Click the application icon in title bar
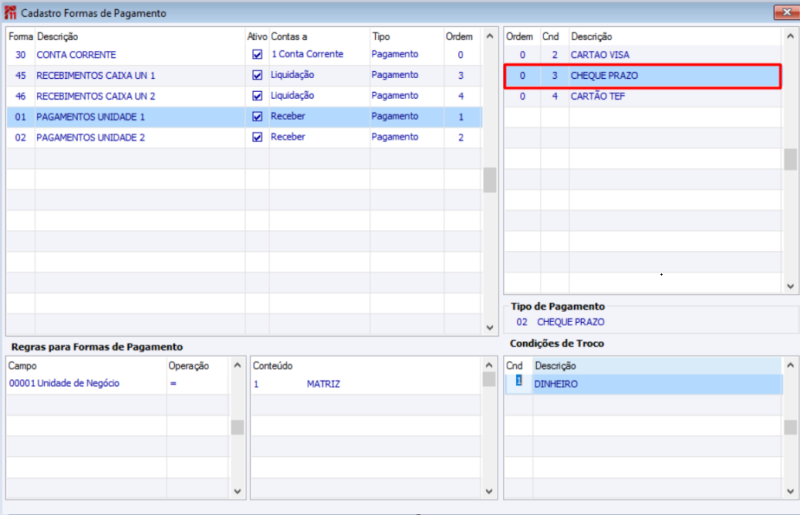The width and height of the screenshot is (800, 515). coord(10,12)
